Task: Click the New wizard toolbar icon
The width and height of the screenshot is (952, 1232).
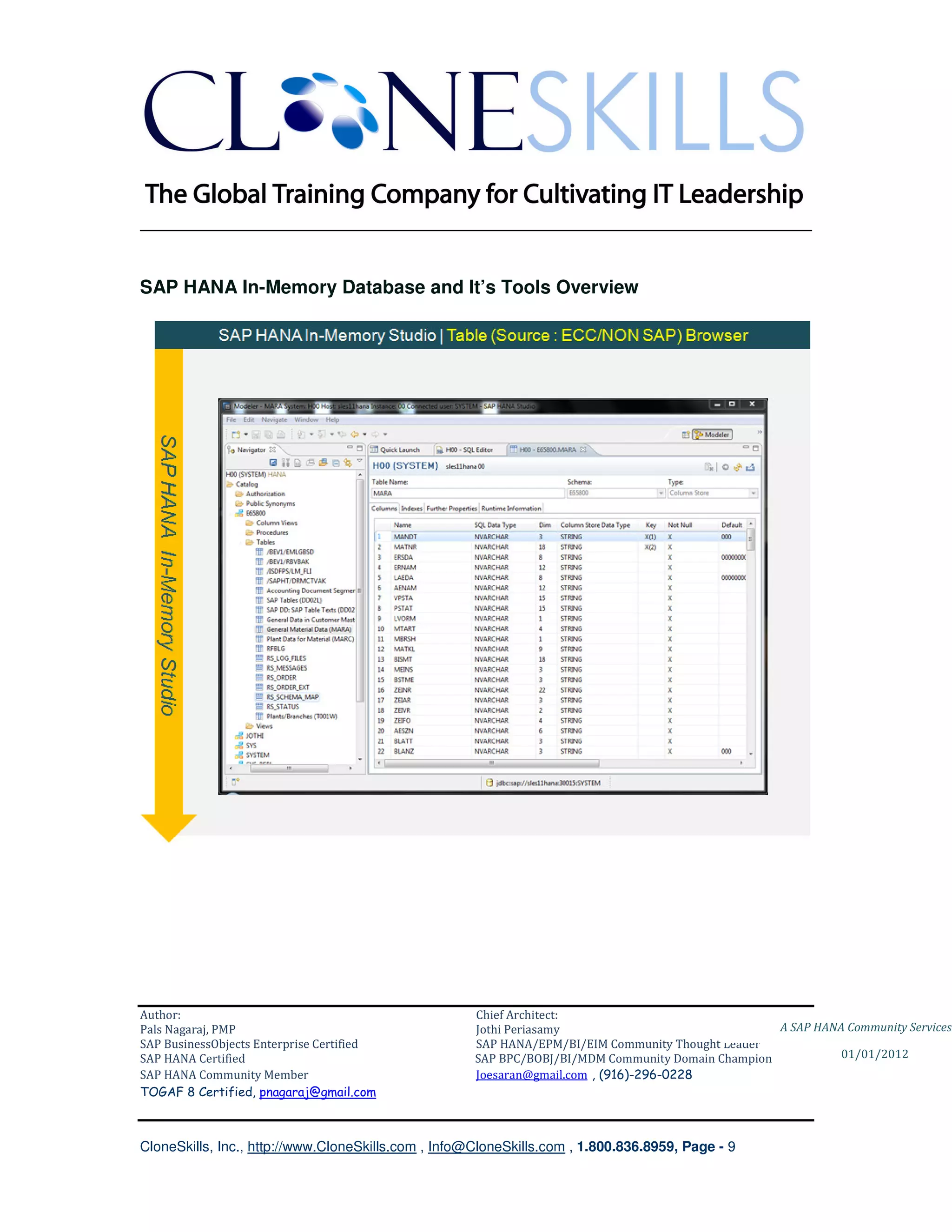Action: [x=236, y=434]
